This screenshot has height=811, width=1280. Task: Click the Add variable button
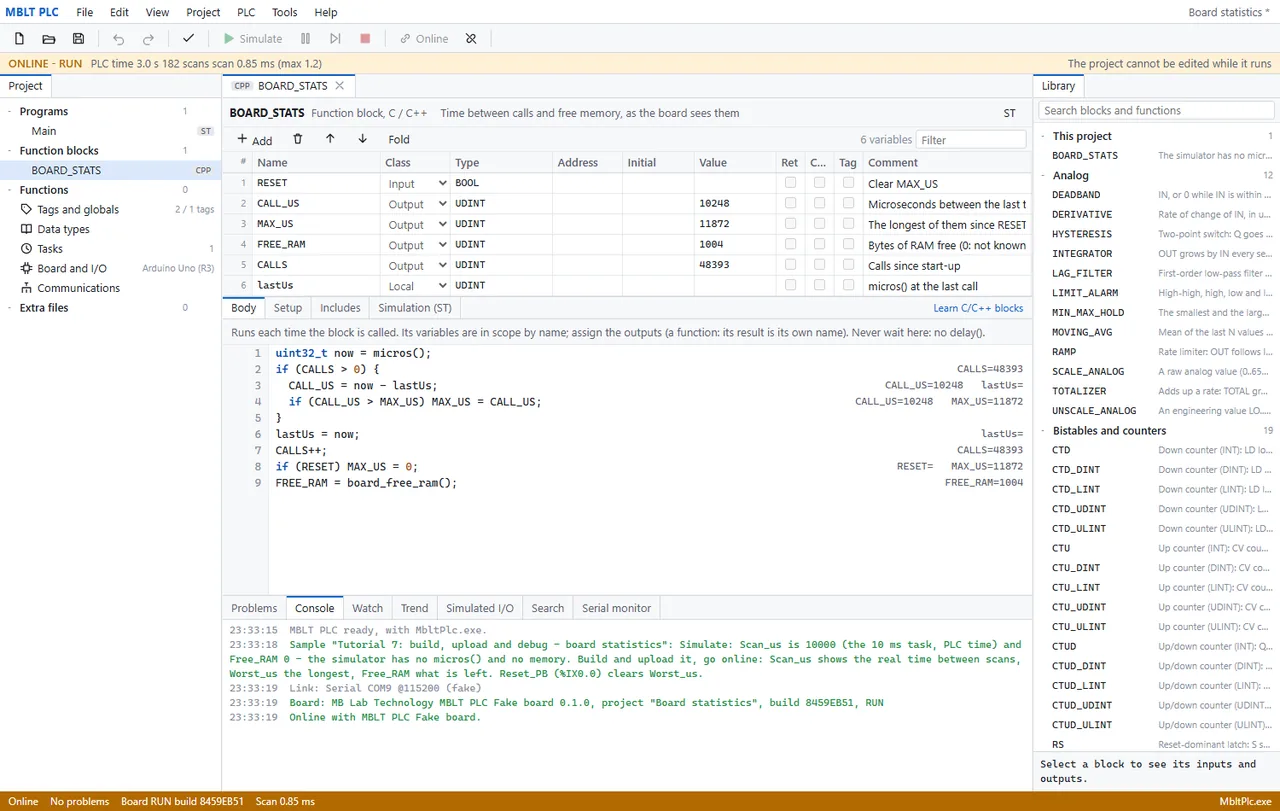point(254,140)
